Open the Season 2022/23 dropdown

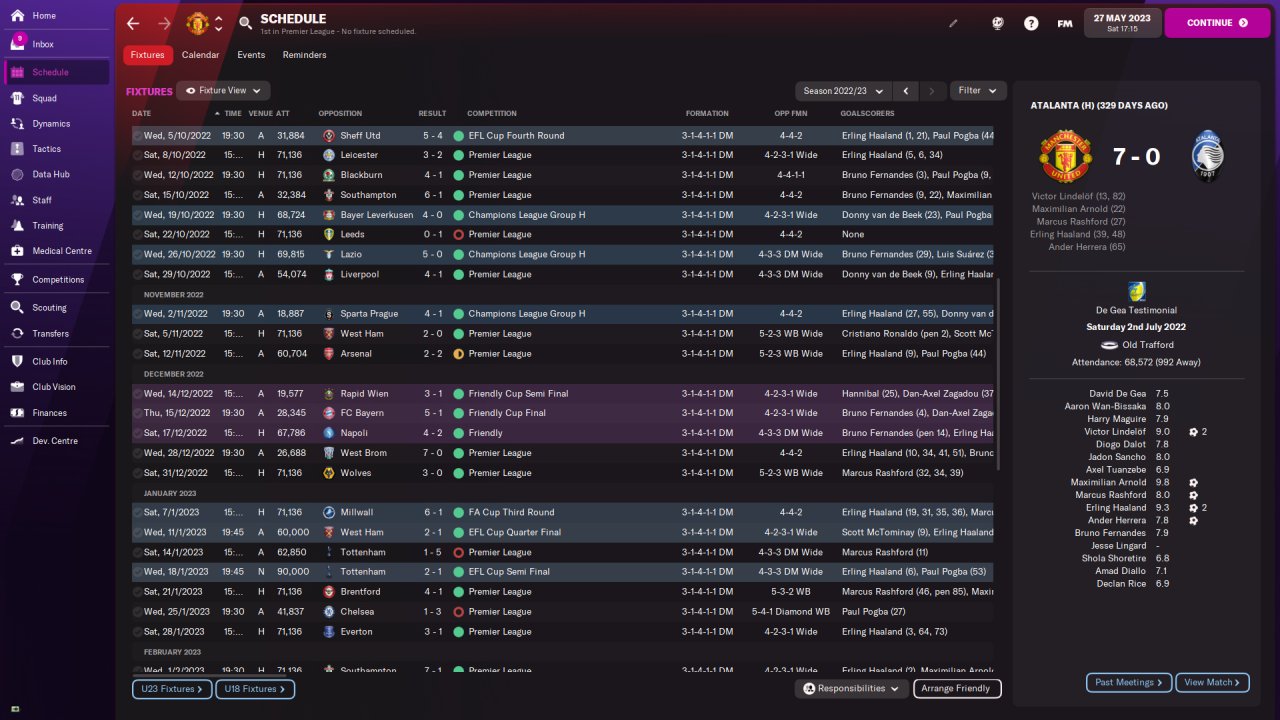841,91
